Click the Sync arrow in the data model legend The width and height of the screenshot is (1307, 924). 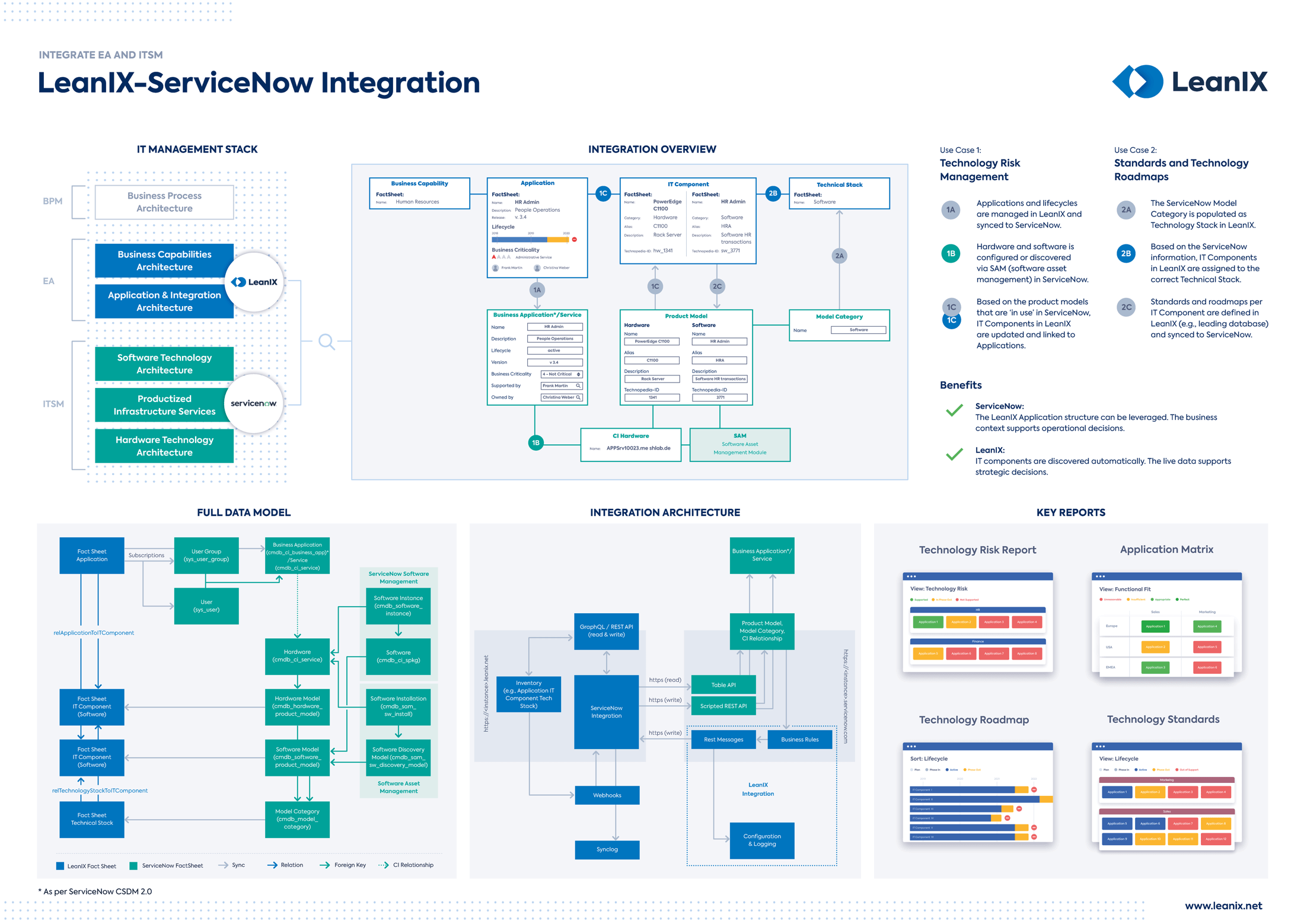(x=224, y=865)
